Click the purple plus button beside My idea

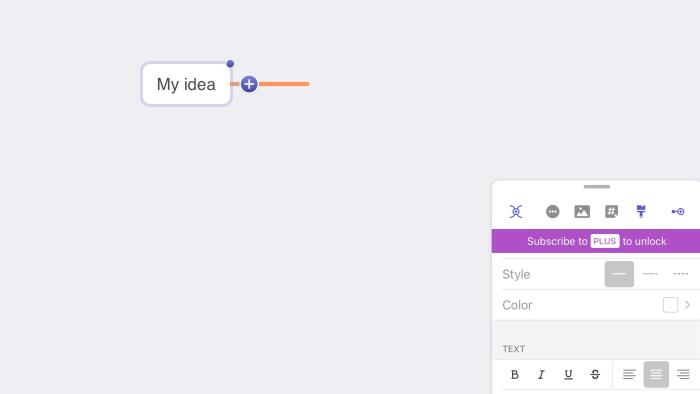(249, 84)
